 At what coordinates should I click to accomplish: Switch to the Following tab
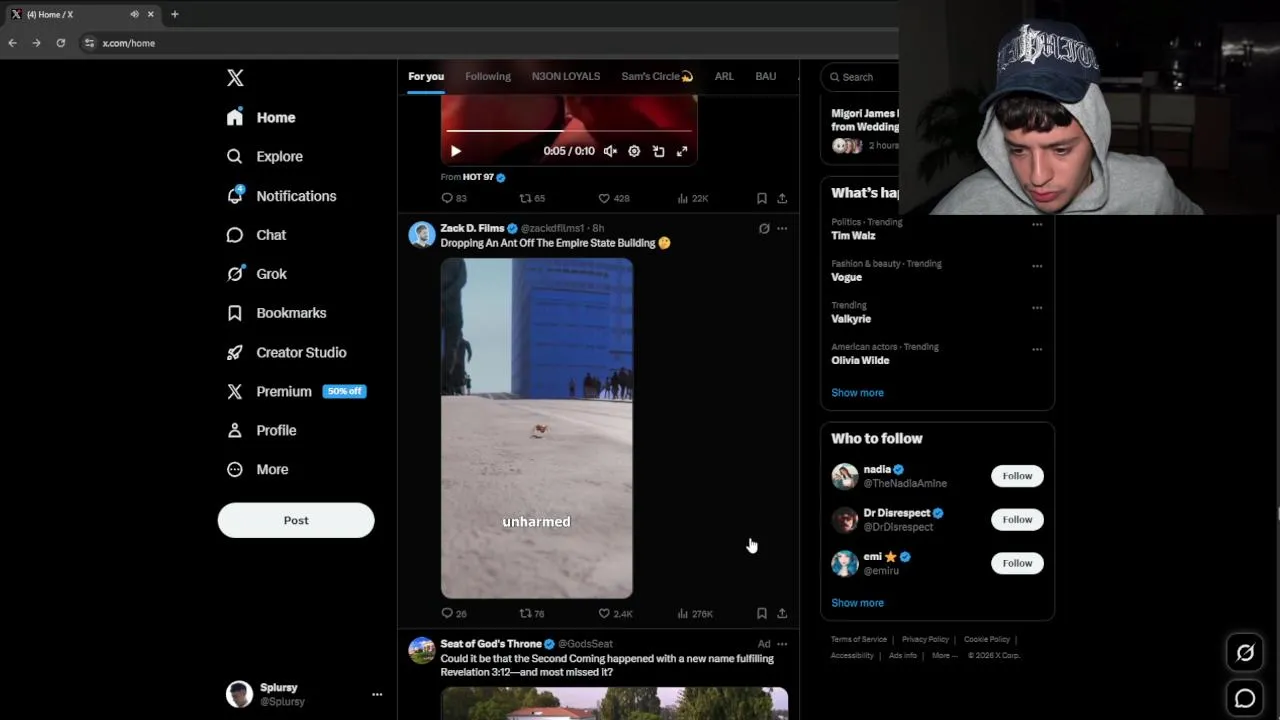point(488,76)
